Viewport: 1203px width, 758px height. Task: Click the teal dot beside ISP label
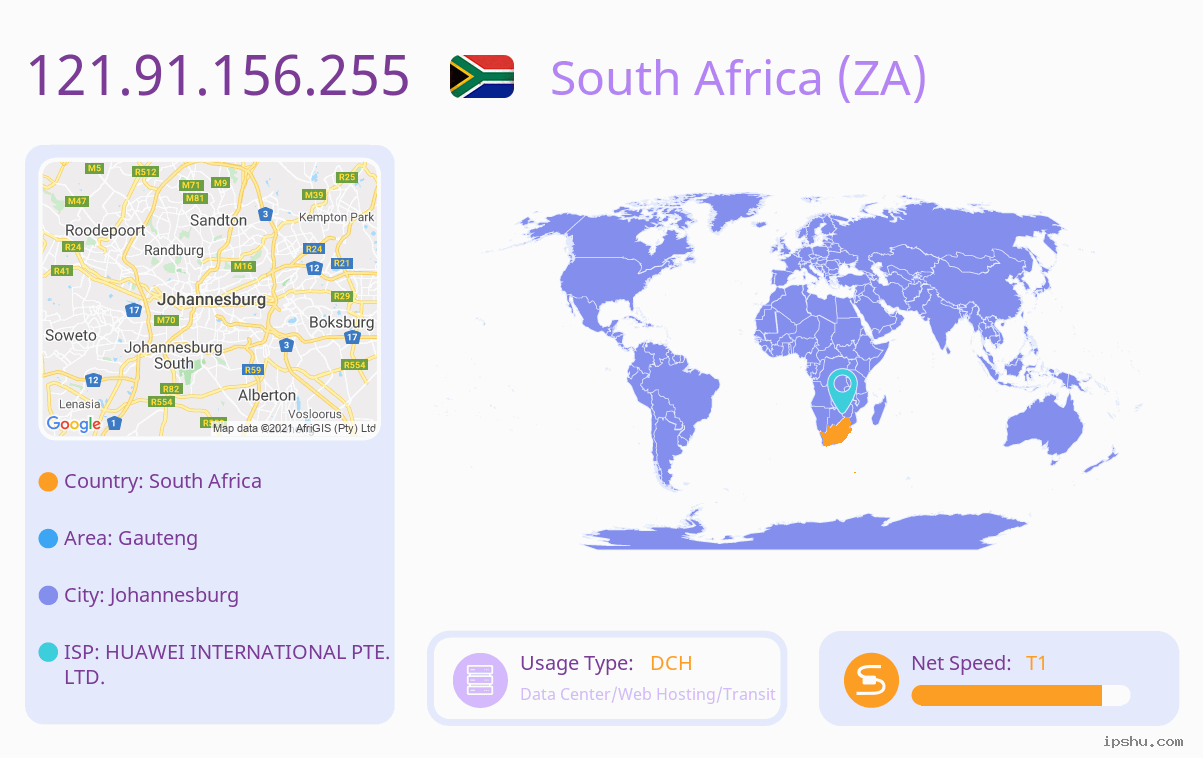tap(48, 652)
